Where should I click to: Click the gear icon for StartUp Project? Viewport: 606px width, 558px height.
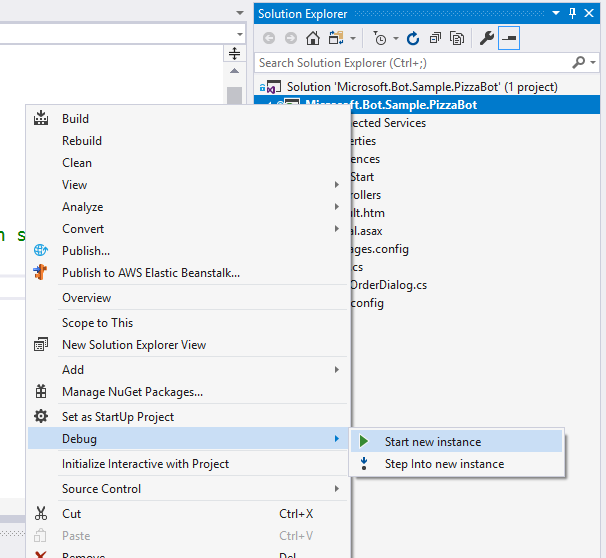point(41,416)
